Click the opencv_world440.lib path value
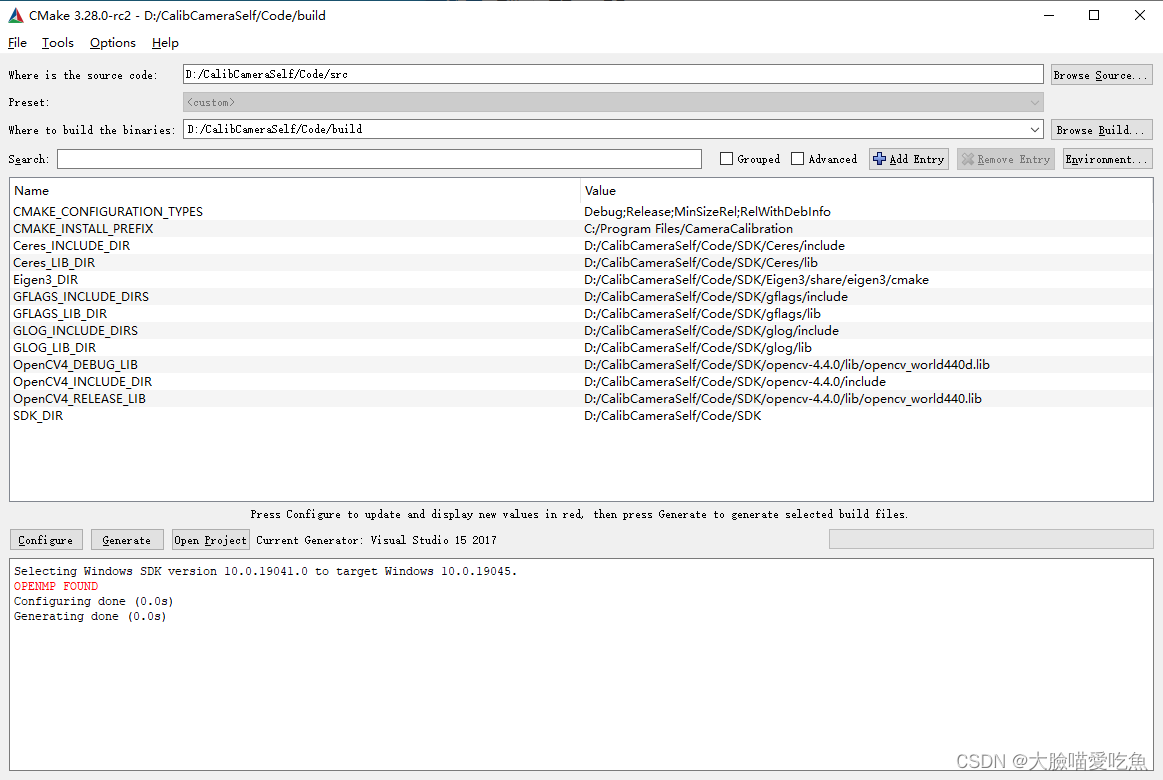1163x780 pixels. [783, 399]
